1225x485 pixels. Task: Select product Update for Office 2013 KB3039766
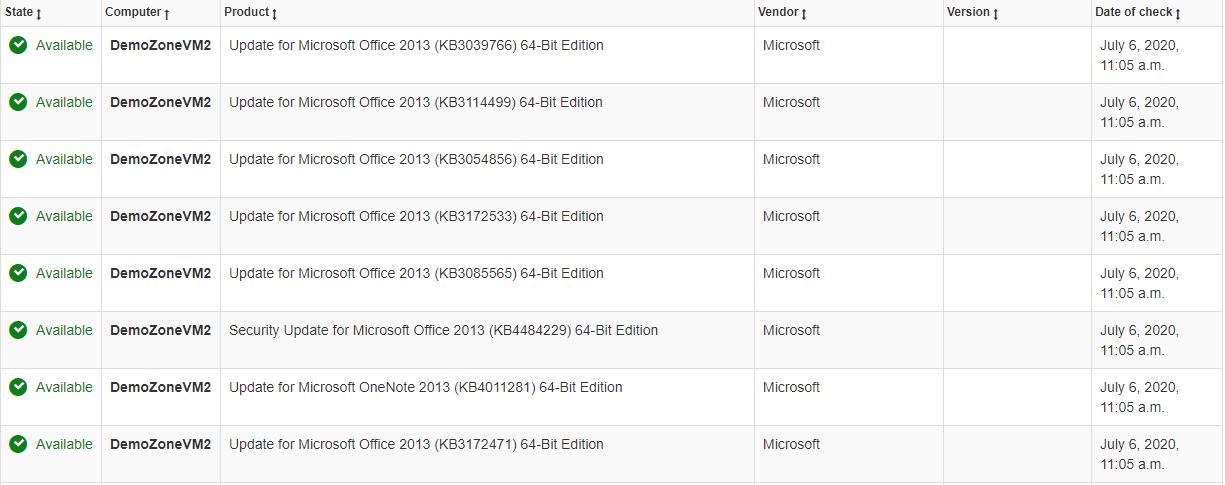click(416, 45)
